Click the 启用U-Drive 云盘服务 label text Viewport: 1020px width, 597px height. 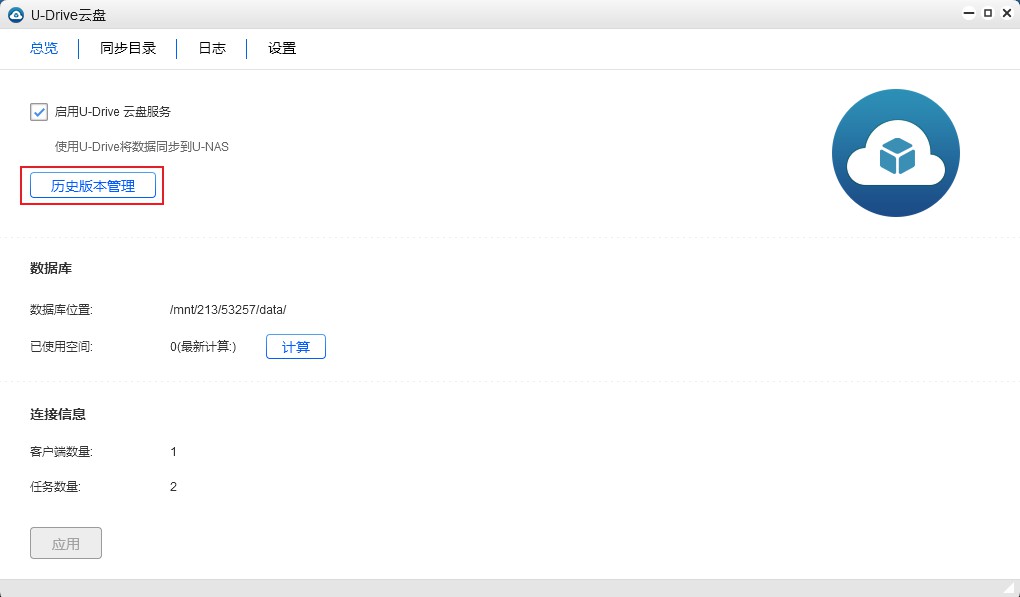[x=119, y=112]
